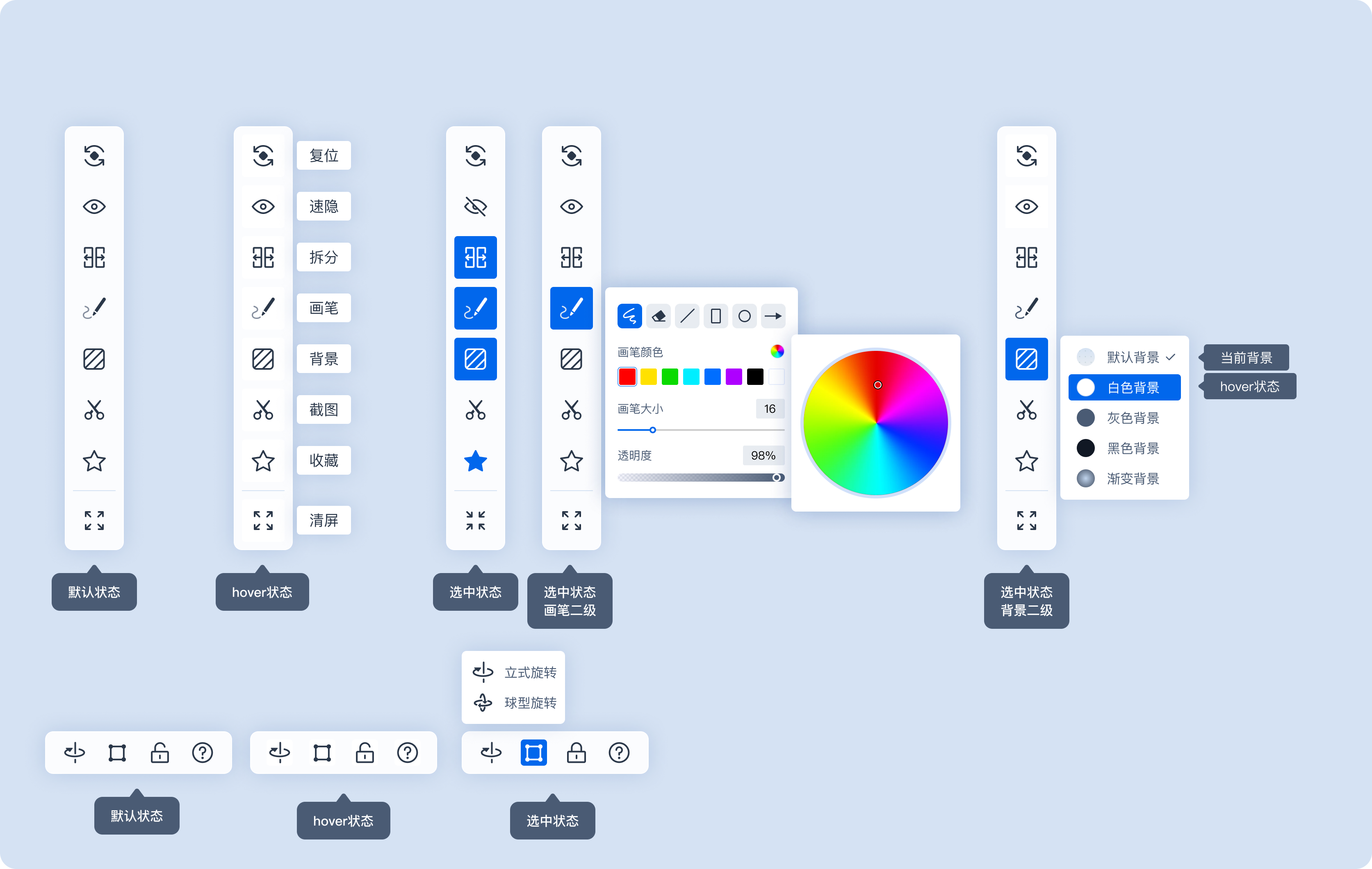Open the rainbow color wheel picker button
This screenshot has width=1372, height=869.
pyautogui.click(x=777, y=351)
